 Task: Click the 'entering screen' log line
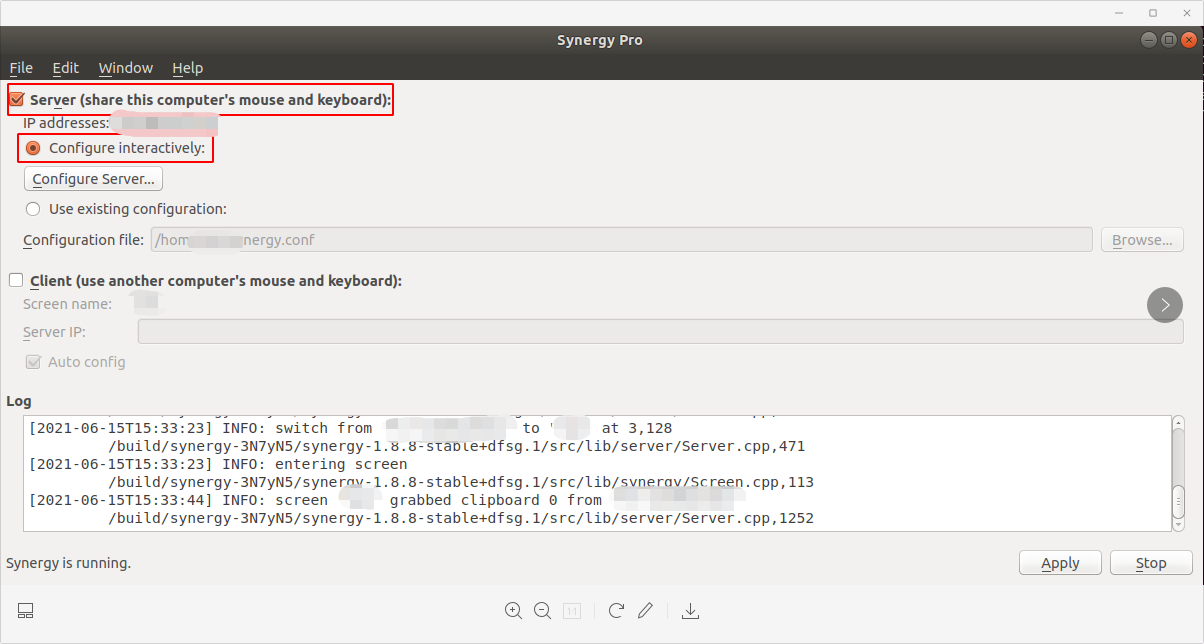tap(218, 464)
